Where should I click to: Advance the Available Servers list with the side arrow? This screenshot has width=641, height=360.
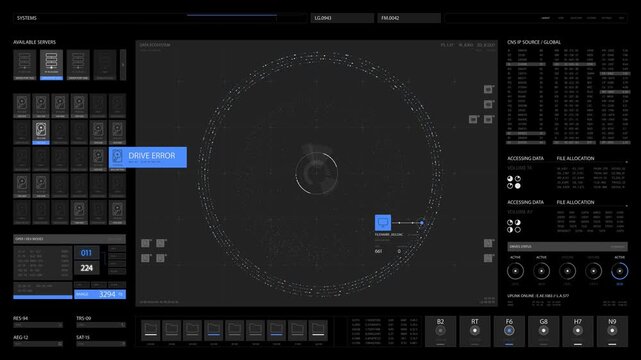tap(123, 65)
